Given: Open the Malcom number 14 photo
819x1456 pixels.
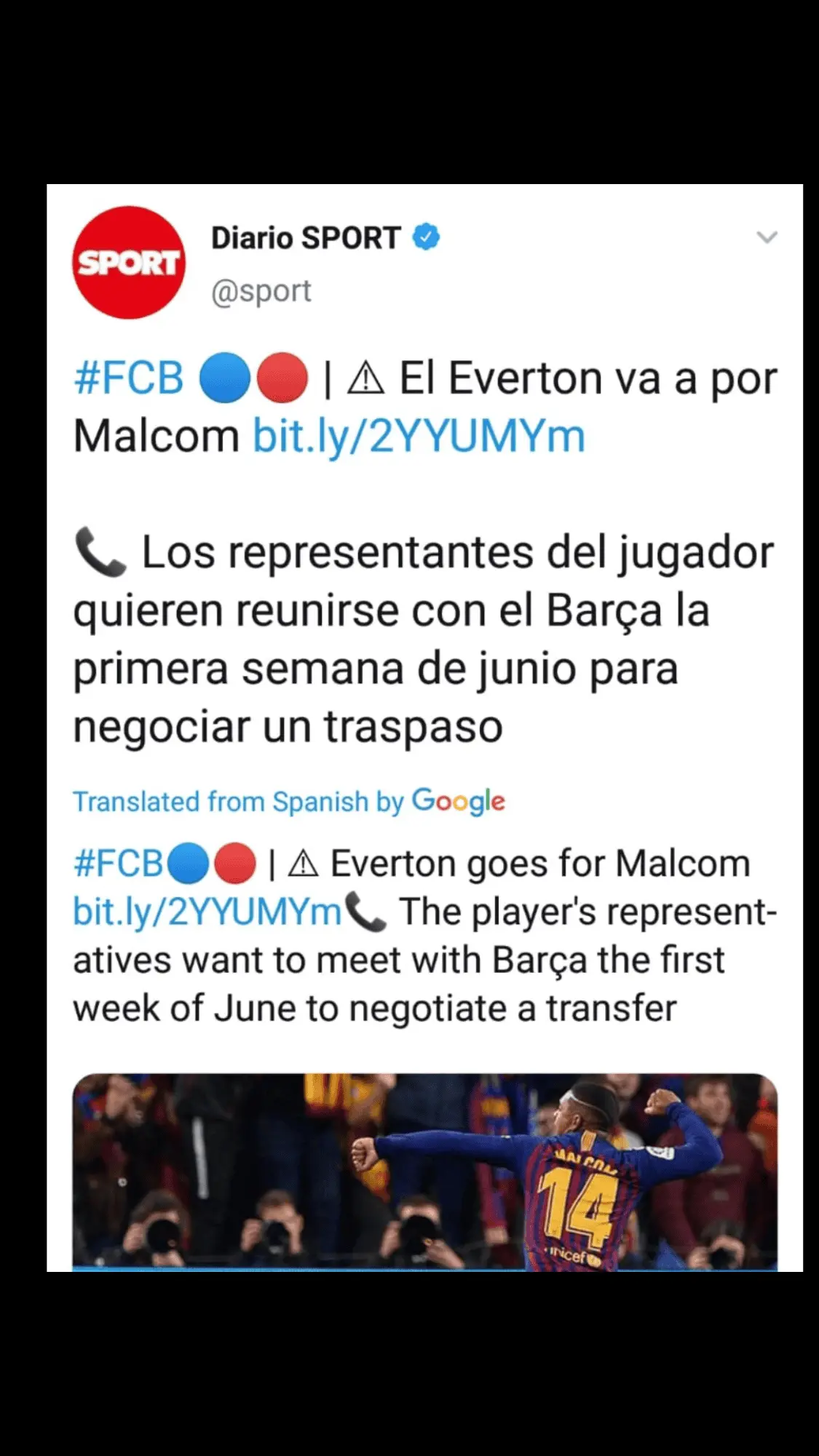Looking at the screenshot, I should (x=424, y=1172).
